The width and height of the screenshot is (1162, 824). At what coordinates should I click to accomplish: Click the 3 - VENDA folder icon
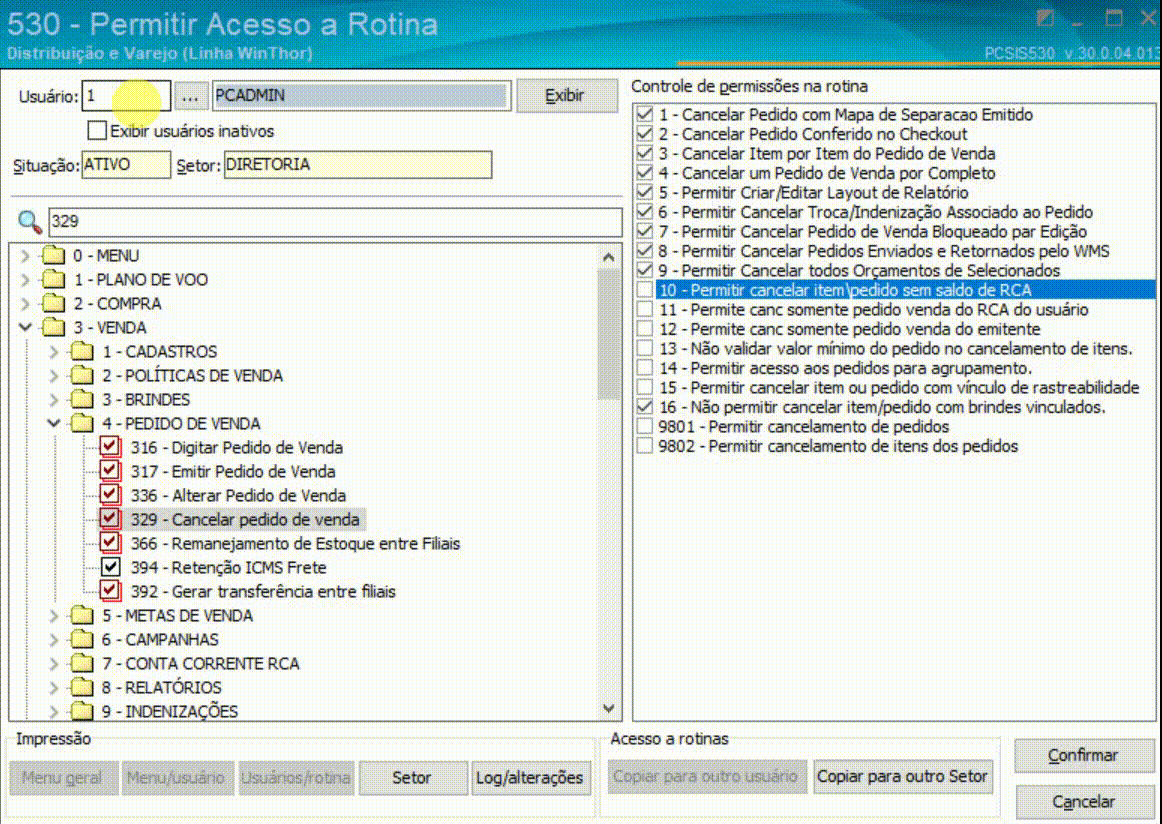tap(53, 327)
